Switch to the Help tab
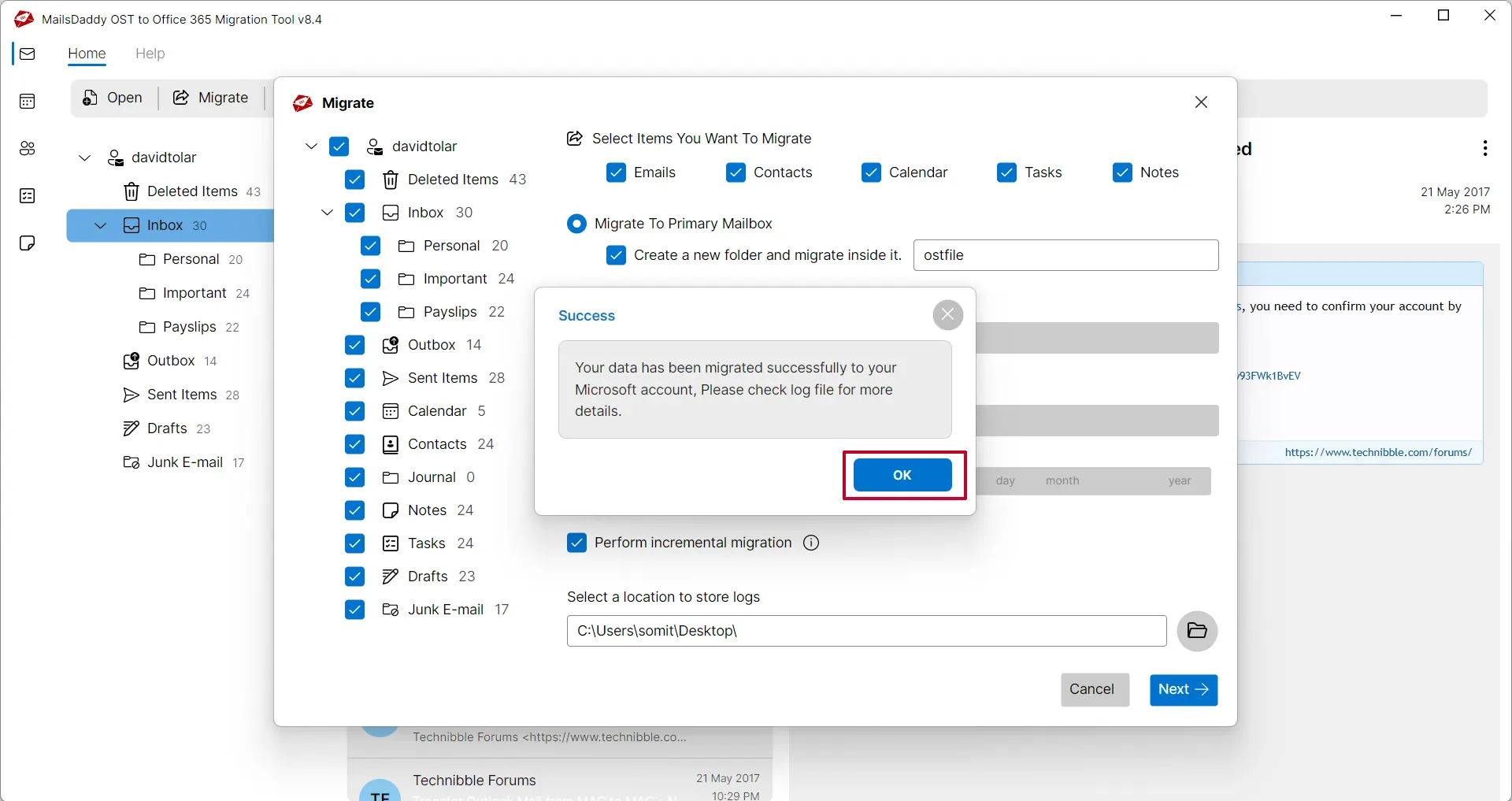The height and width of the screenshot is (801, 1512). click(x=150, y=54)
